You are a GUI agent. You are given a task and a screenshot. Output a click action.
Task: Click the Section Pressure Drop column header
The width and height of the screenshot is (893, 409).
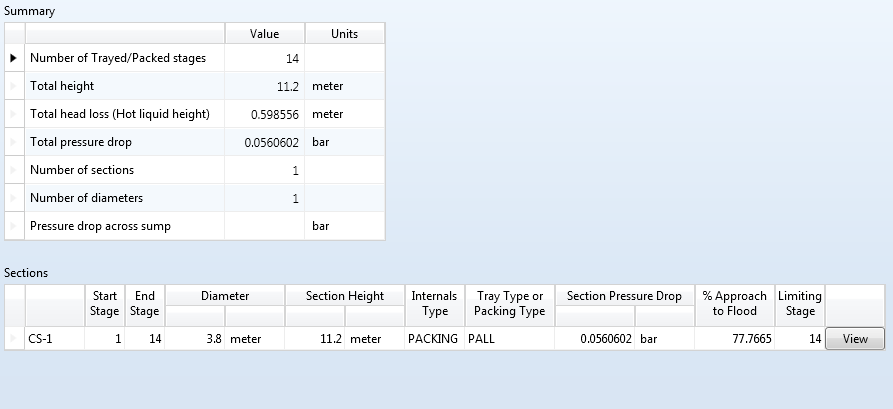coord(624,296)
